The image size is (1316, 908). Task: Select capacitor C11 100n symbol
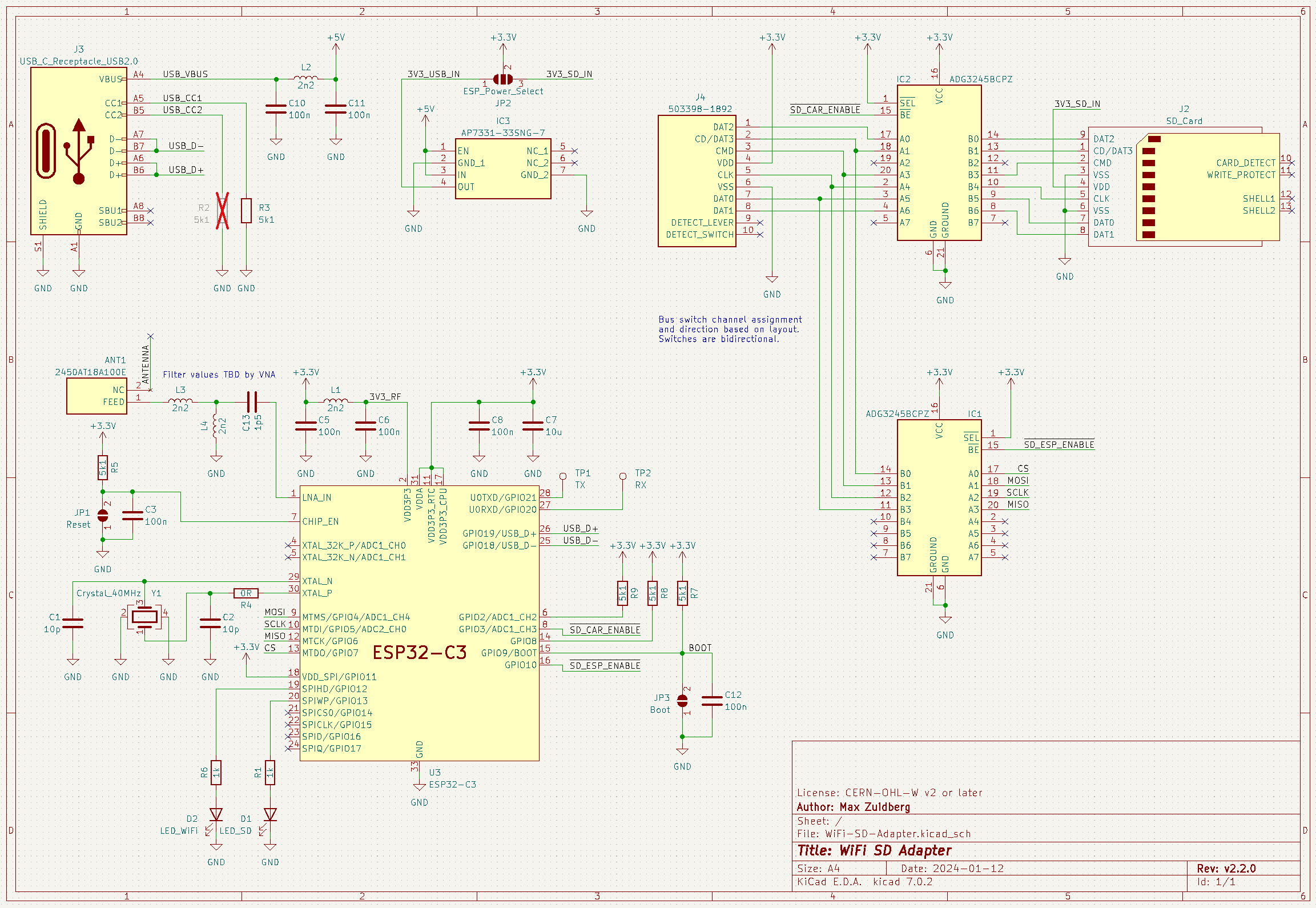[x=336, y=109]
